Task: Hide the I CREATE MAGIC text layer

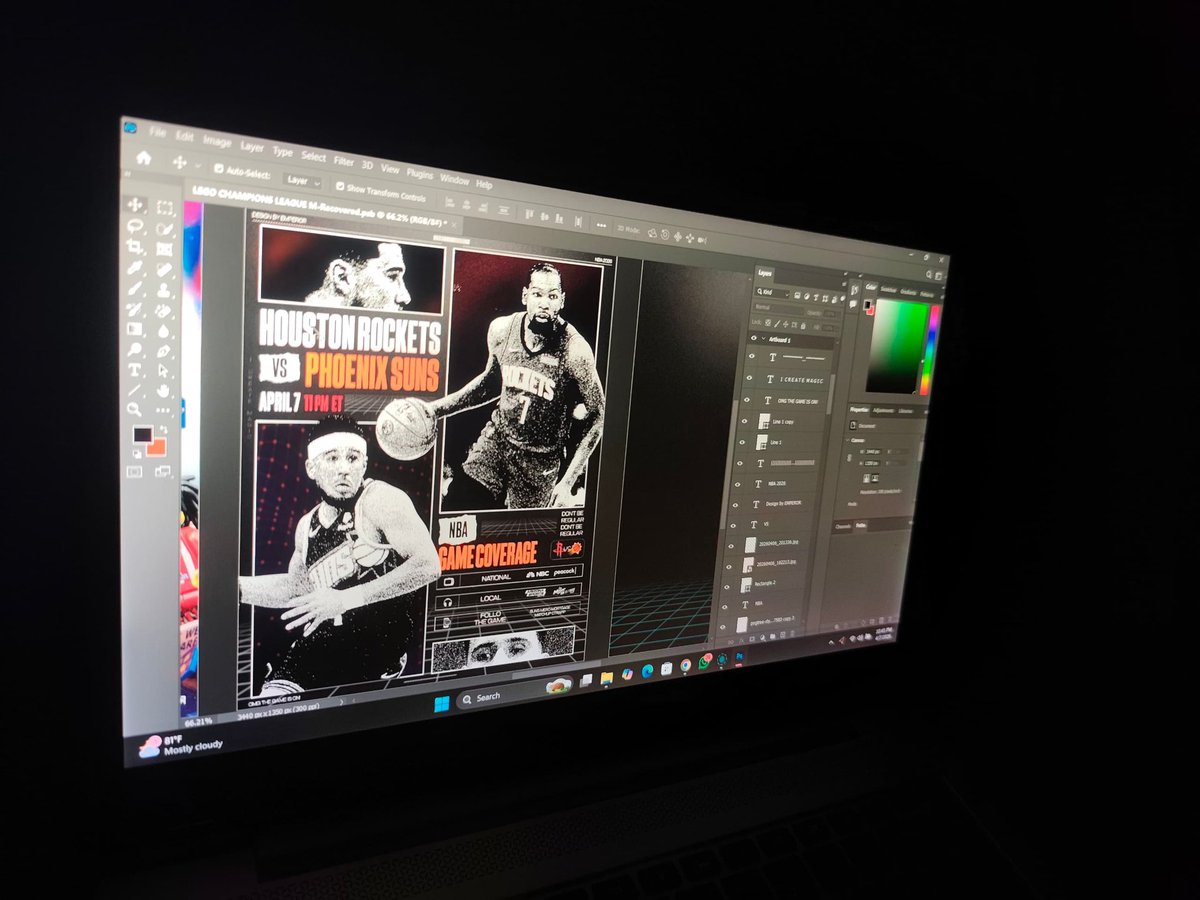Action: (x=749, y=378)
